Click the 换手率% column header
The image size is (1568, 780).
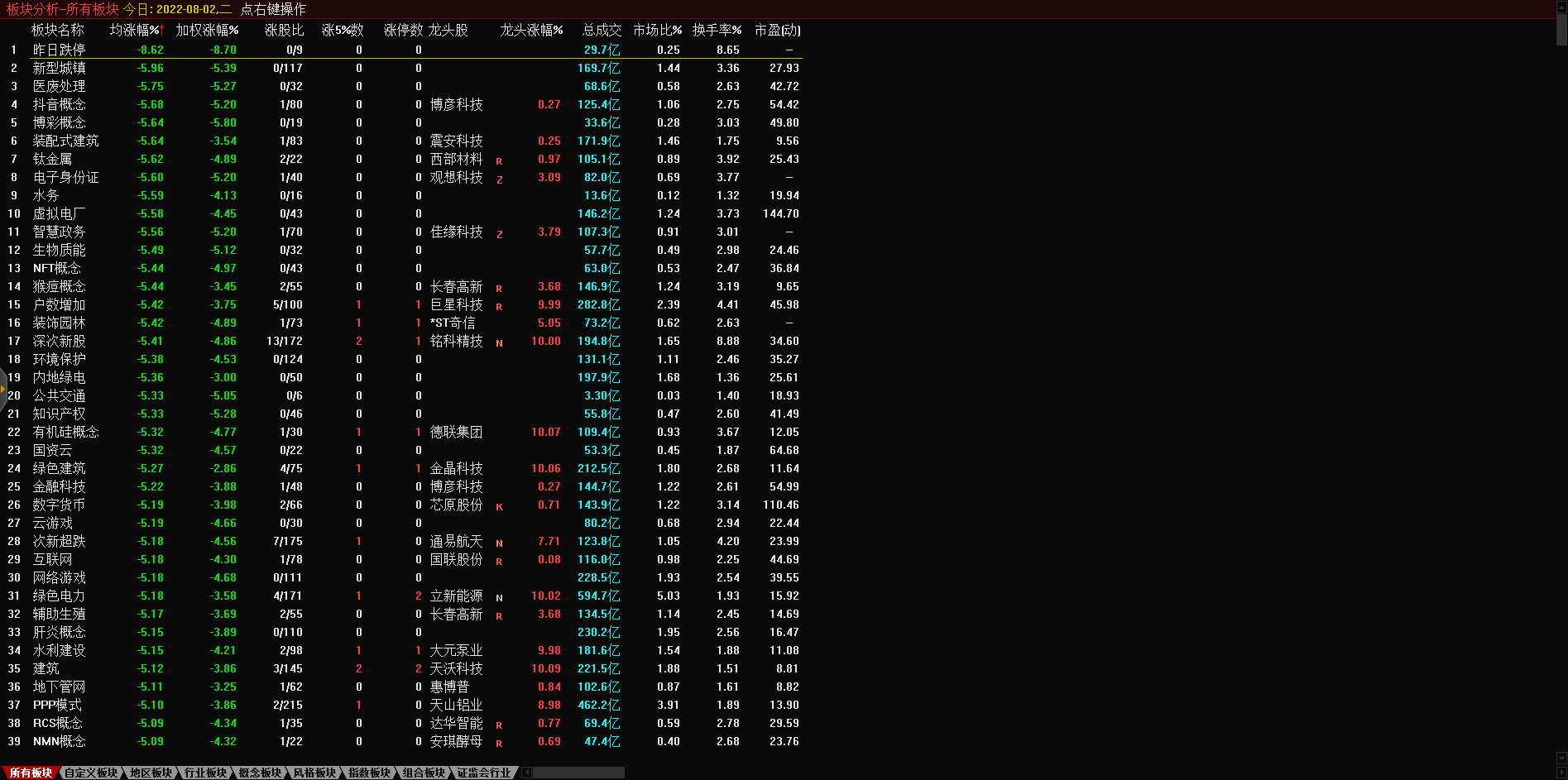717,30
